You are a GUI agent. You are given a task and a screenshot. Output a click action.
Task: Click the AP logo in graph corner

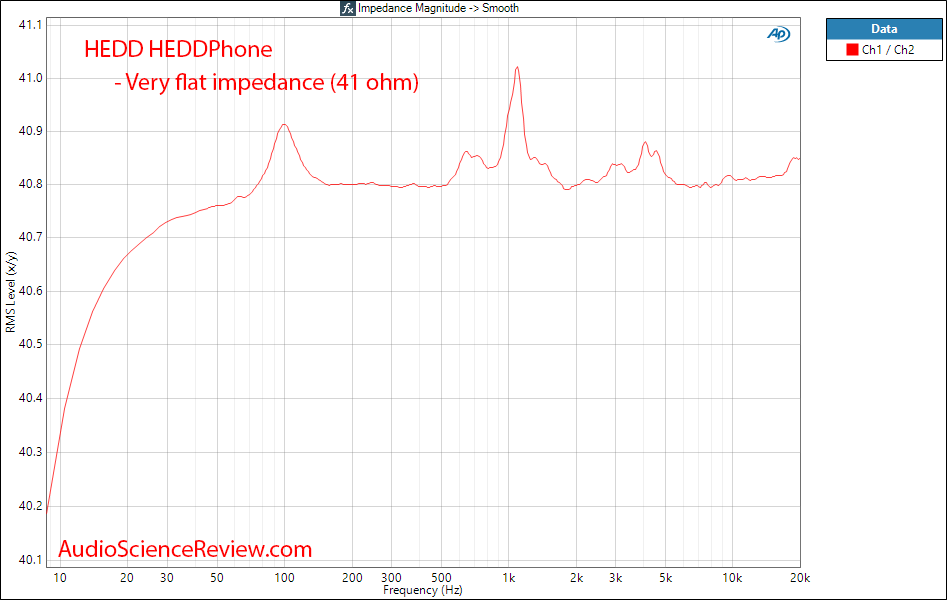pyautogui.click(x=778, y=34)
